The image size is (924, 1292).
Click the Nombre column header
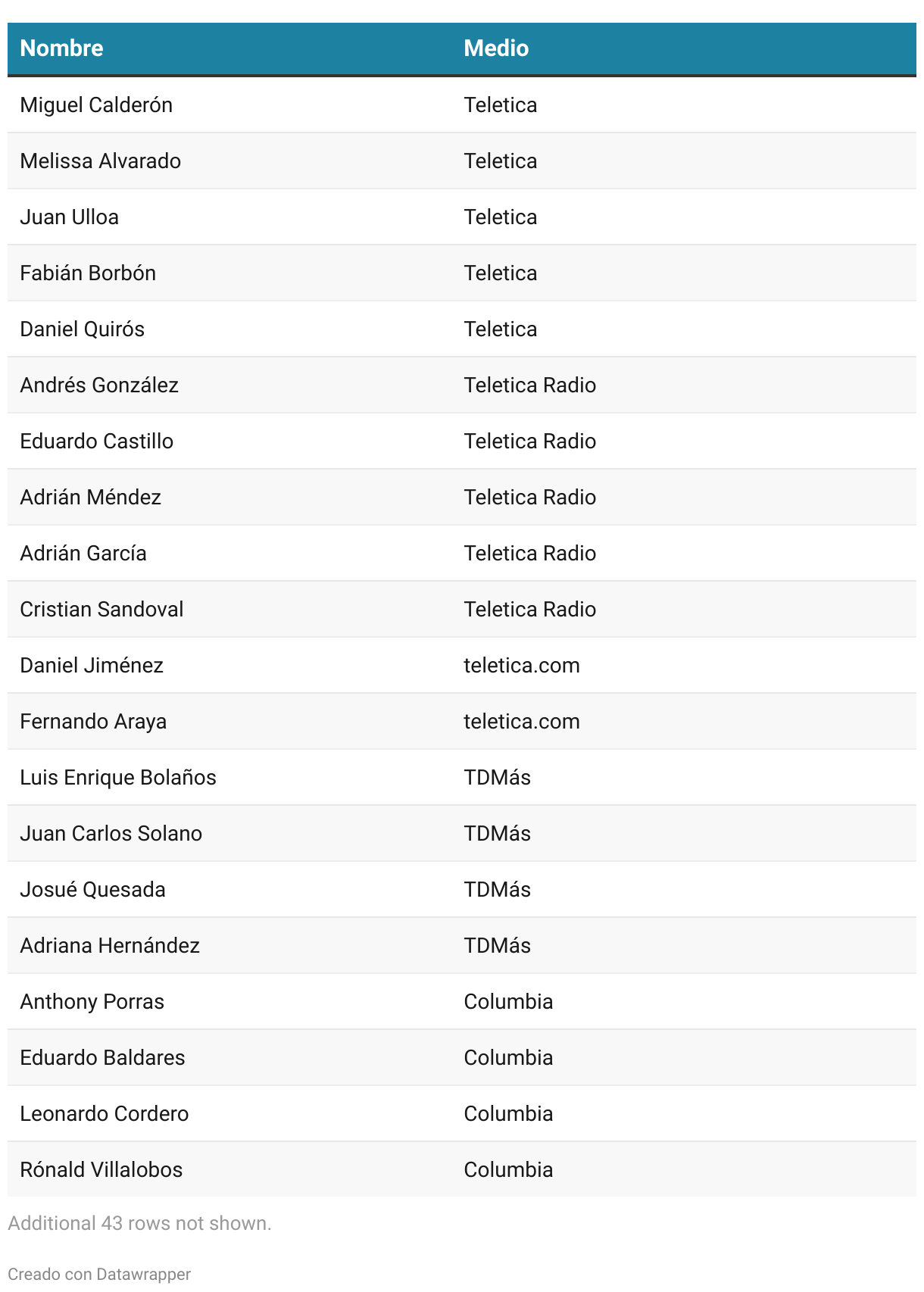[x=61, y=48]
